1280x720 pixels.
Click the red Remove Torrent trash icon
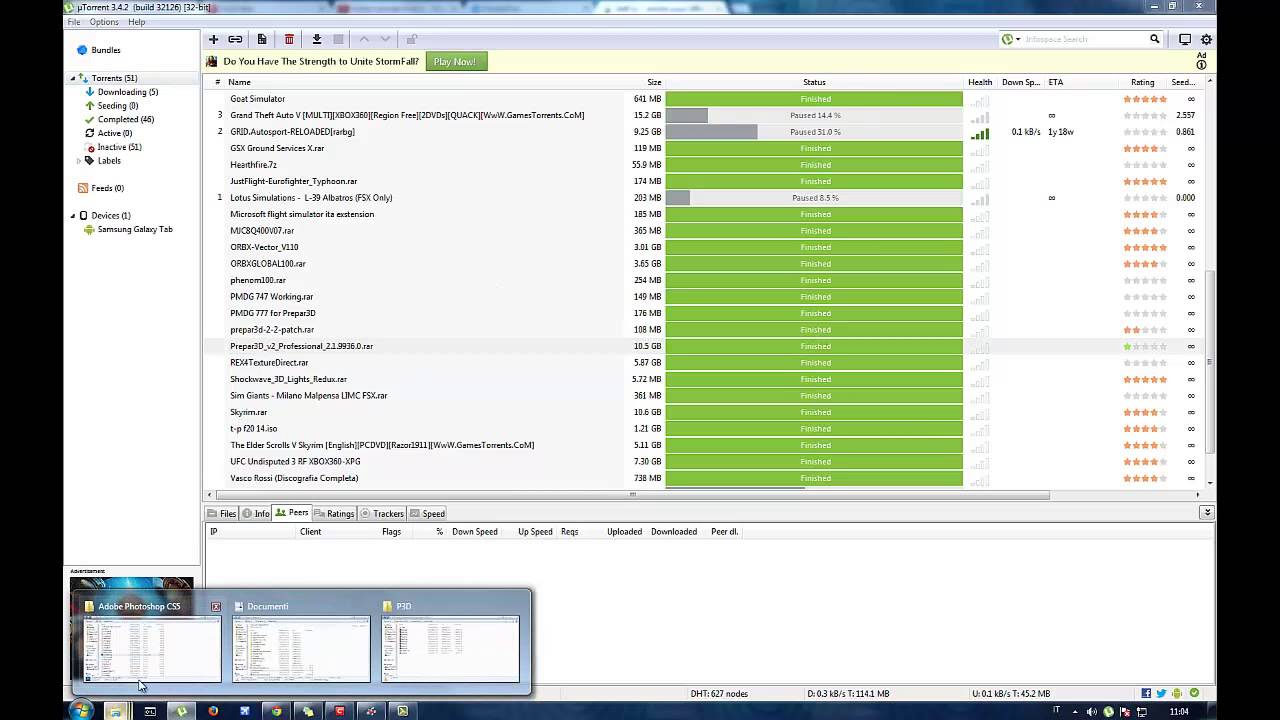289,39
